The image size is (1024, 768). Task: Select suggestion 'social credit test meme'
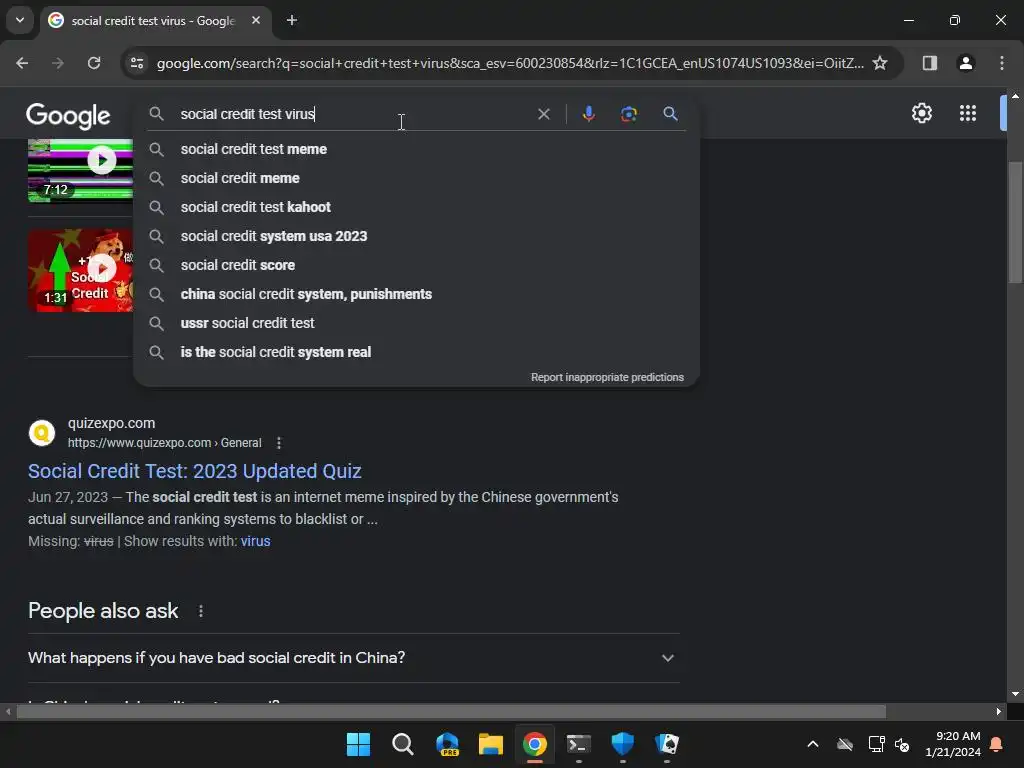coord(417,149)
